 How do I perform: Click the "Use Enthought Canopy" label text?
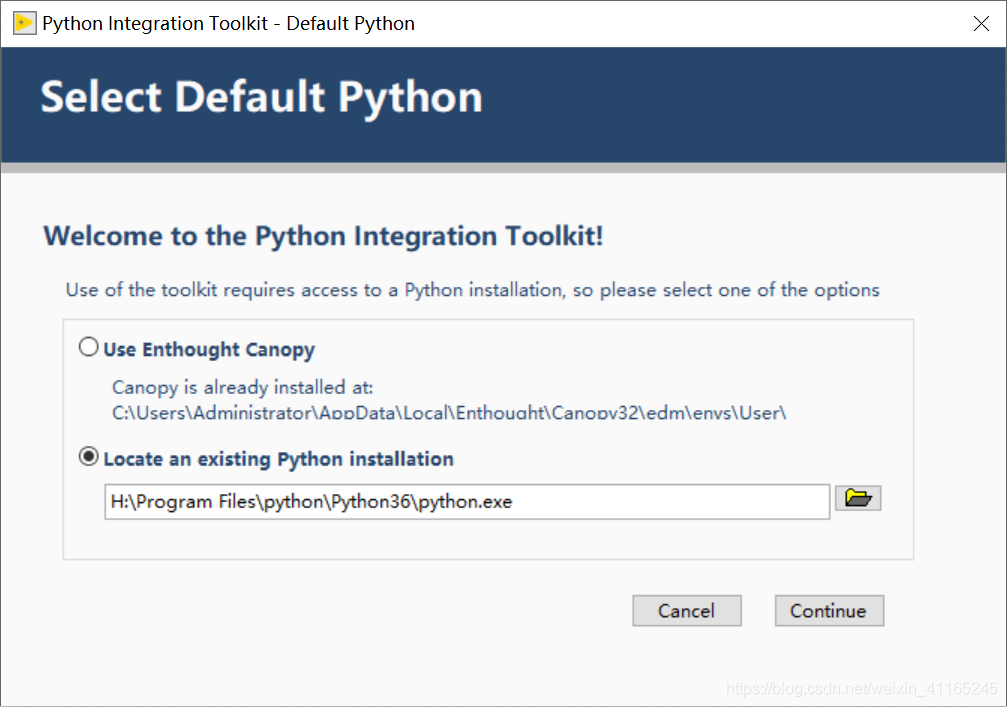209,350
